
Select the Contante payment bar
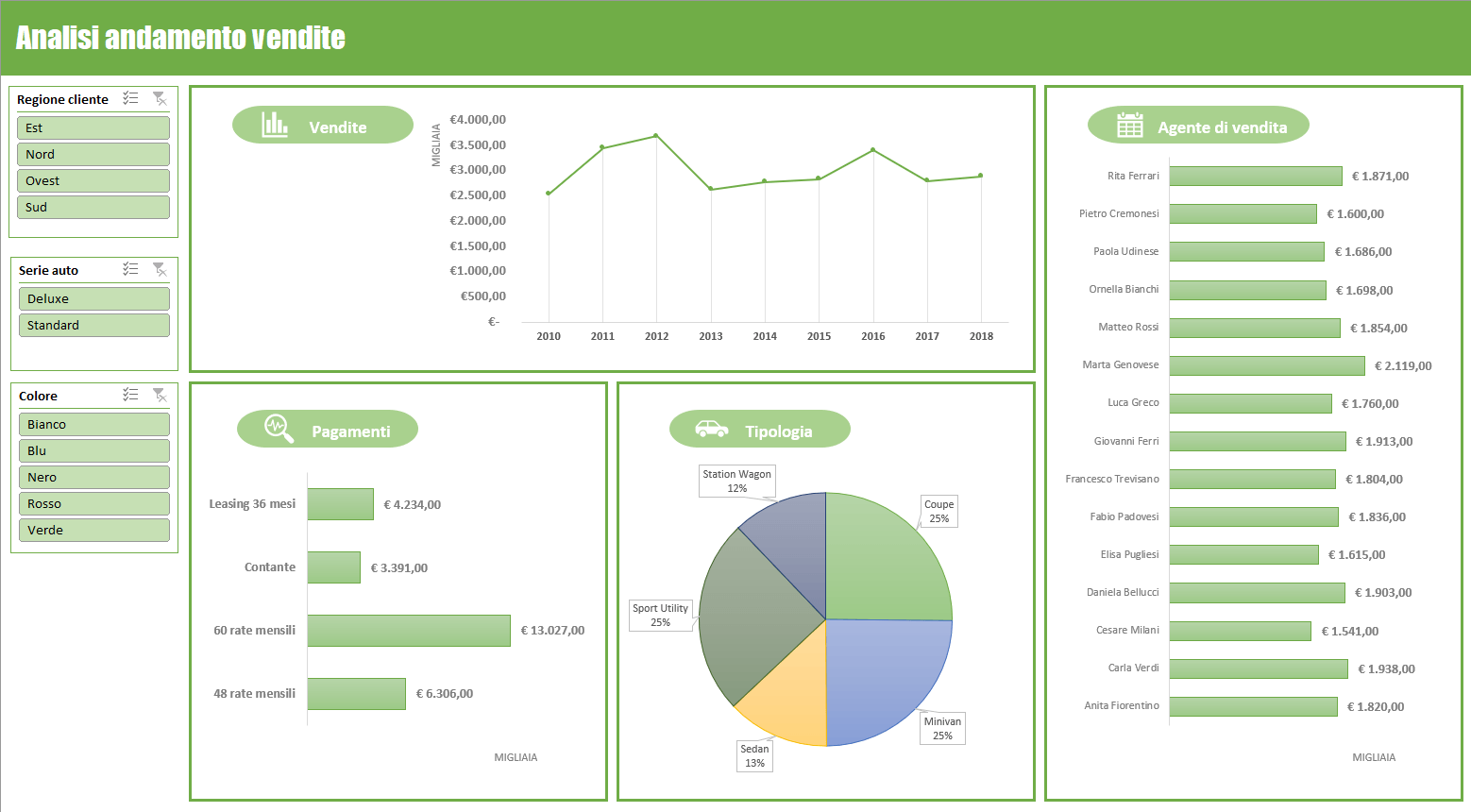pos(333,567)
